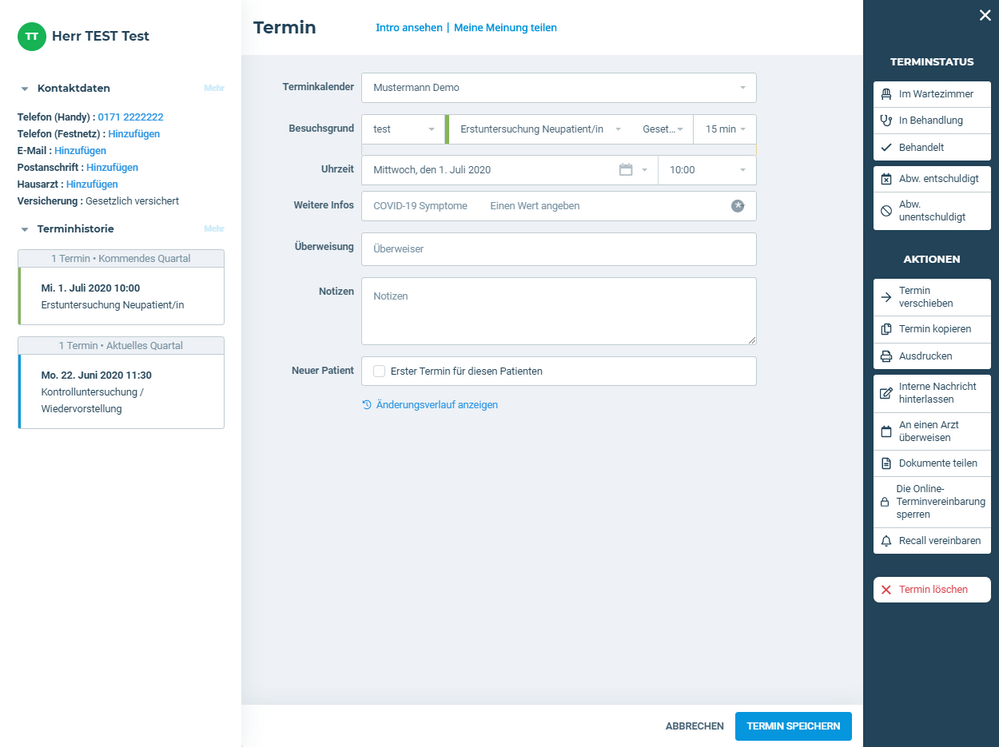Click Meine Meinung teilen link
The image size is (999, 747).
[x=505, y=27]
